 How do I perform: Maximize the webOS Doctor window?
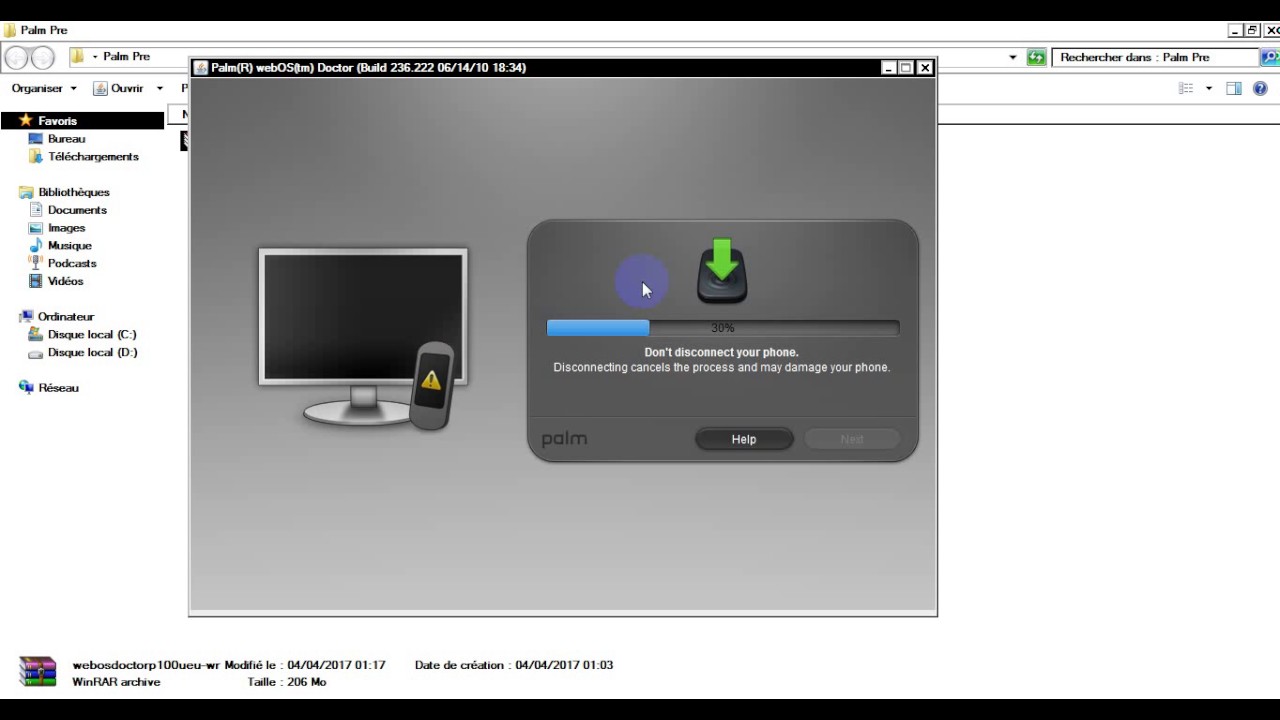coord(906,68)
